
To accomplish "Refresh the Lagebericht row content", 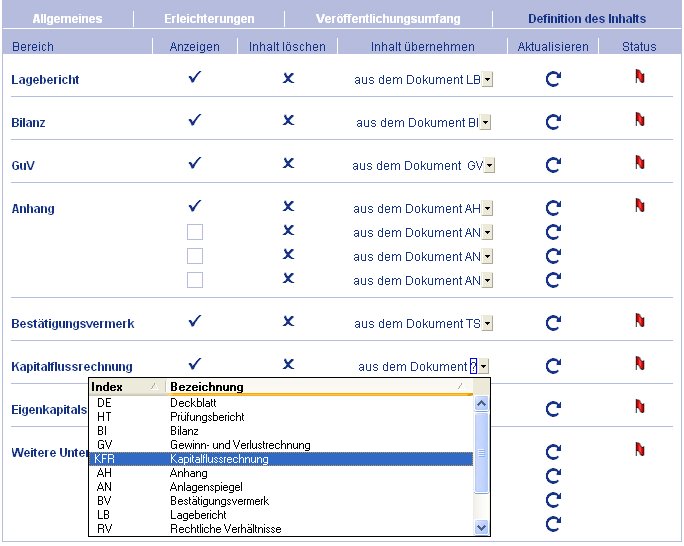I will [x=553, y=79].
